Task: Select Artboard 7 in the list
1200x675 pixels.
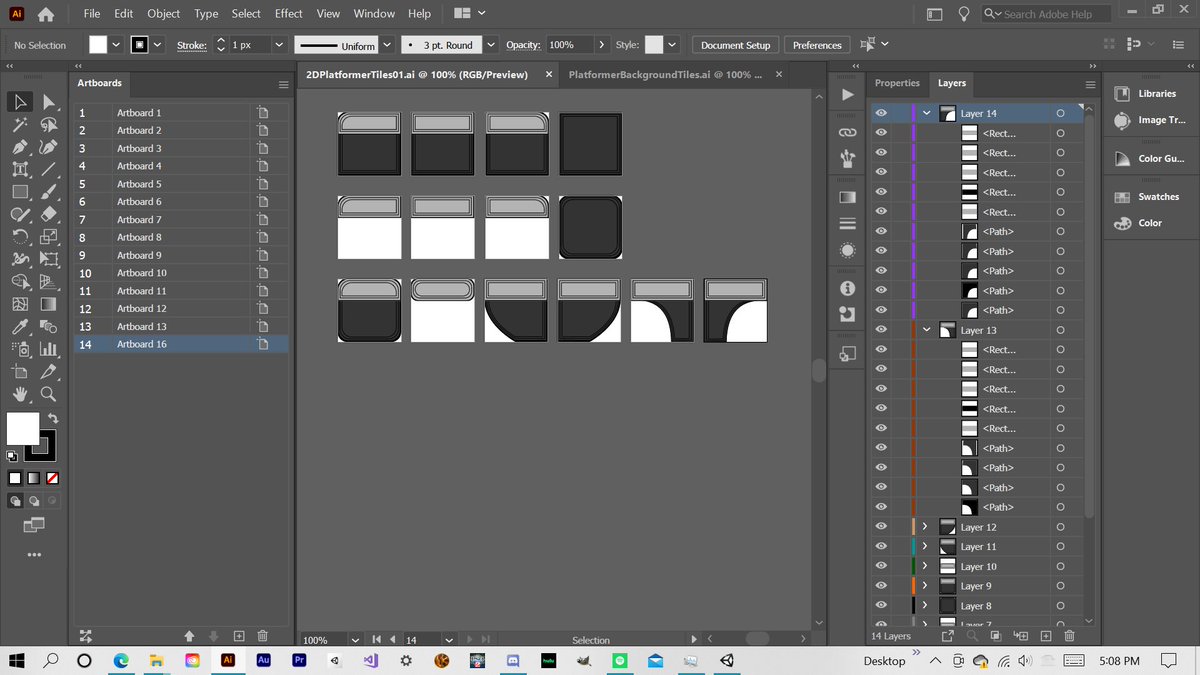Action: click(180, 219)
